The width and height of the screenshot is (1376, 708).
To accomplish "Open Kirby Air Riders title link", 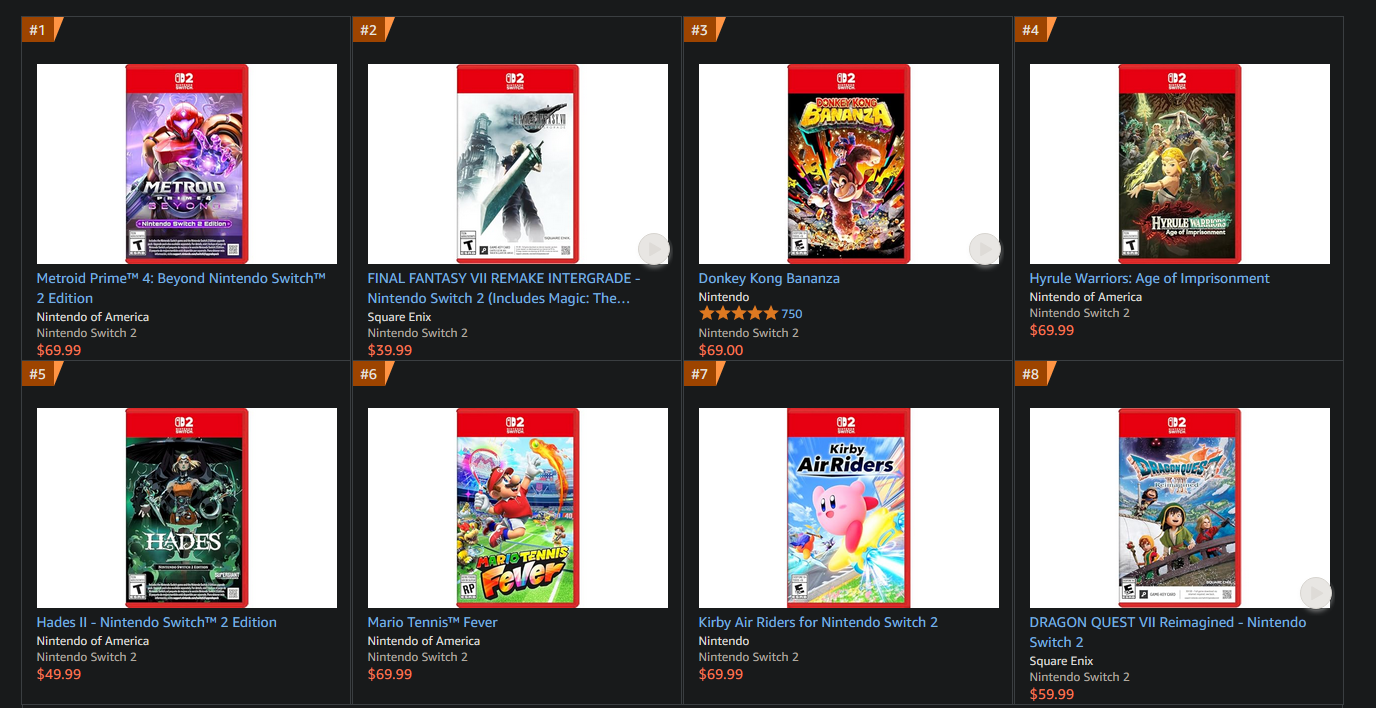I will tap(818, 622).
